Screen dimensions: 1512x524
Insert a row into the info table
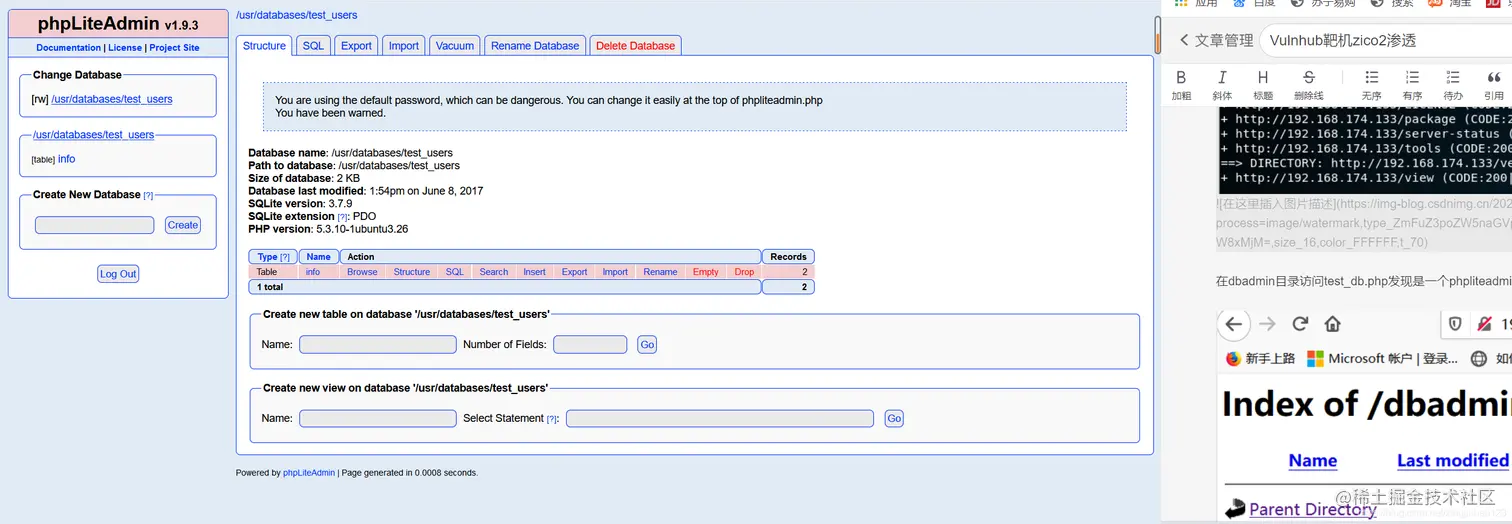[x=535, y=272]
